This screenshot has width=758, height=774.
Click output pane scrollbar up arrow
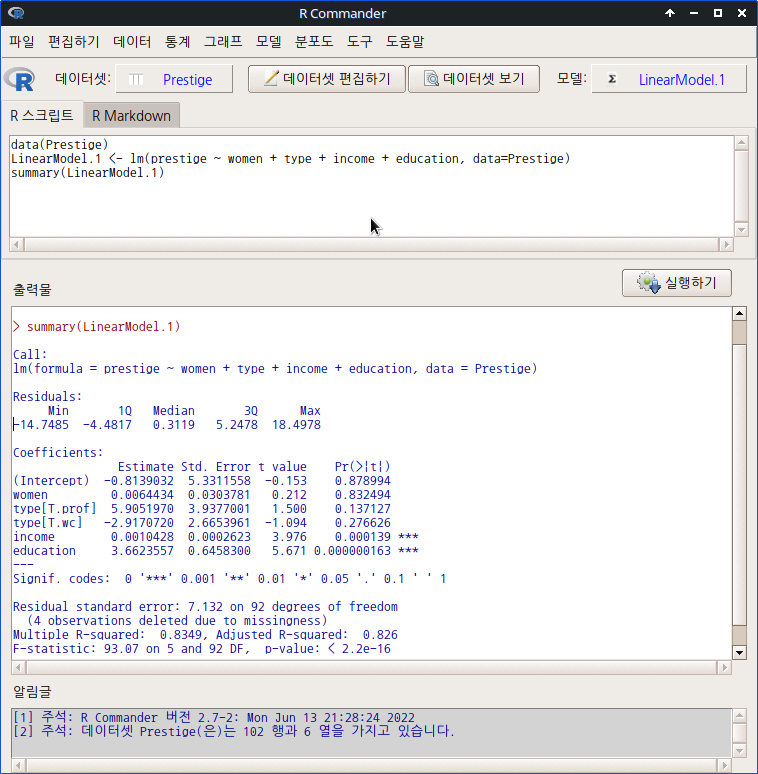pyautogui.click(x=739, y=313)
